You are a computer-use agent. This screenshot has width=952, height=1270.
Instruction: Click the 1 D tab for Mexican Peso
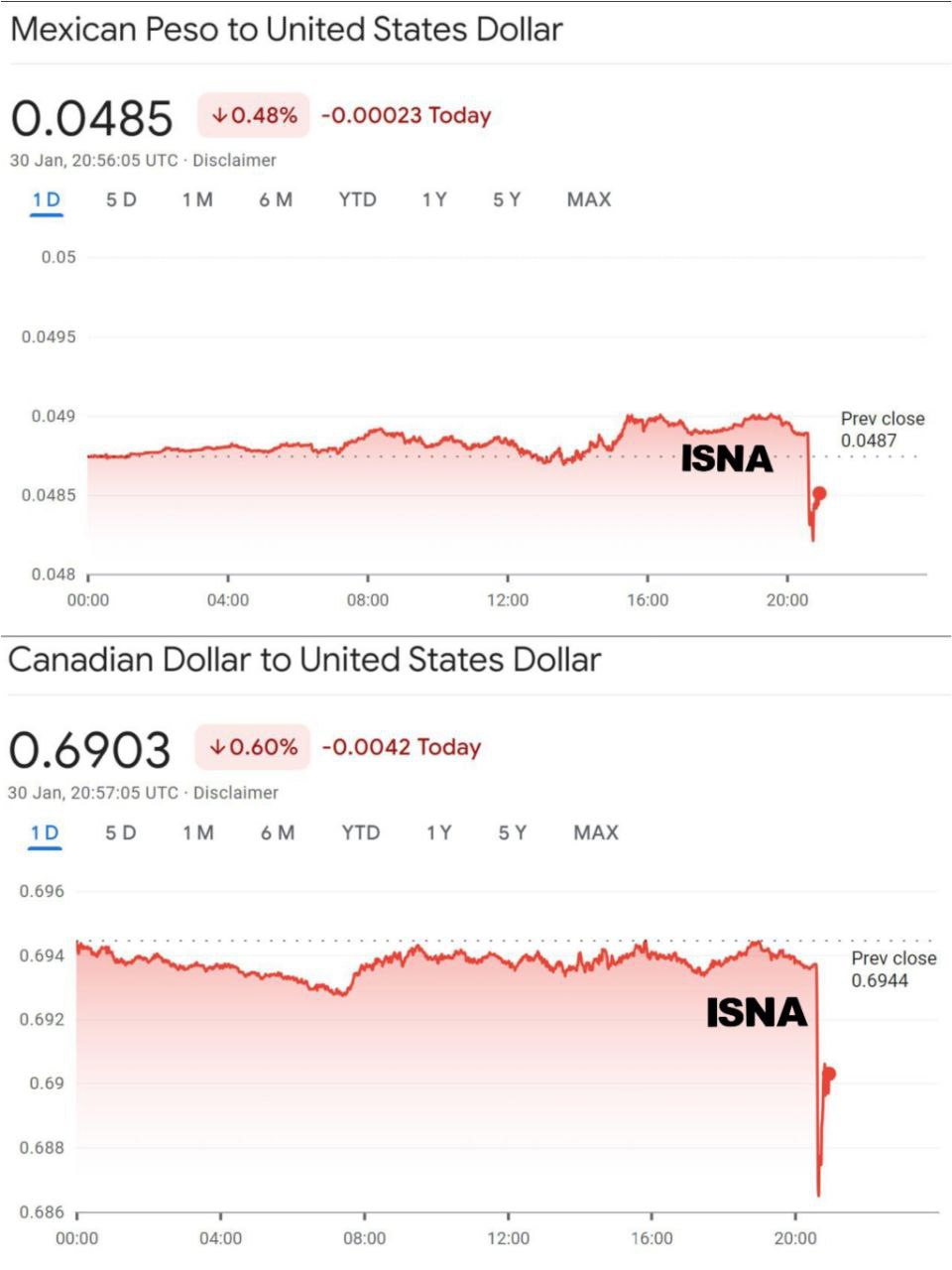[x=47, y=199]
